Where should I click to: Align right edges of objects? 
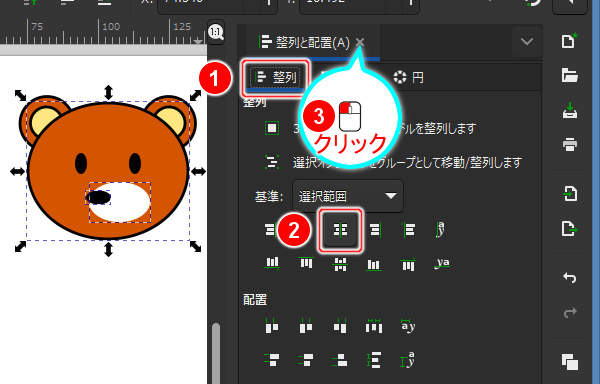coord(375,230)
